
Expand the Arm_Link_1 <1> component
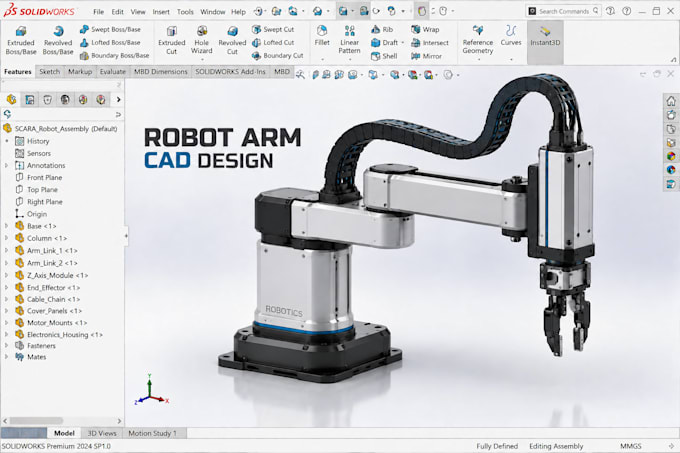click(7, 251)
